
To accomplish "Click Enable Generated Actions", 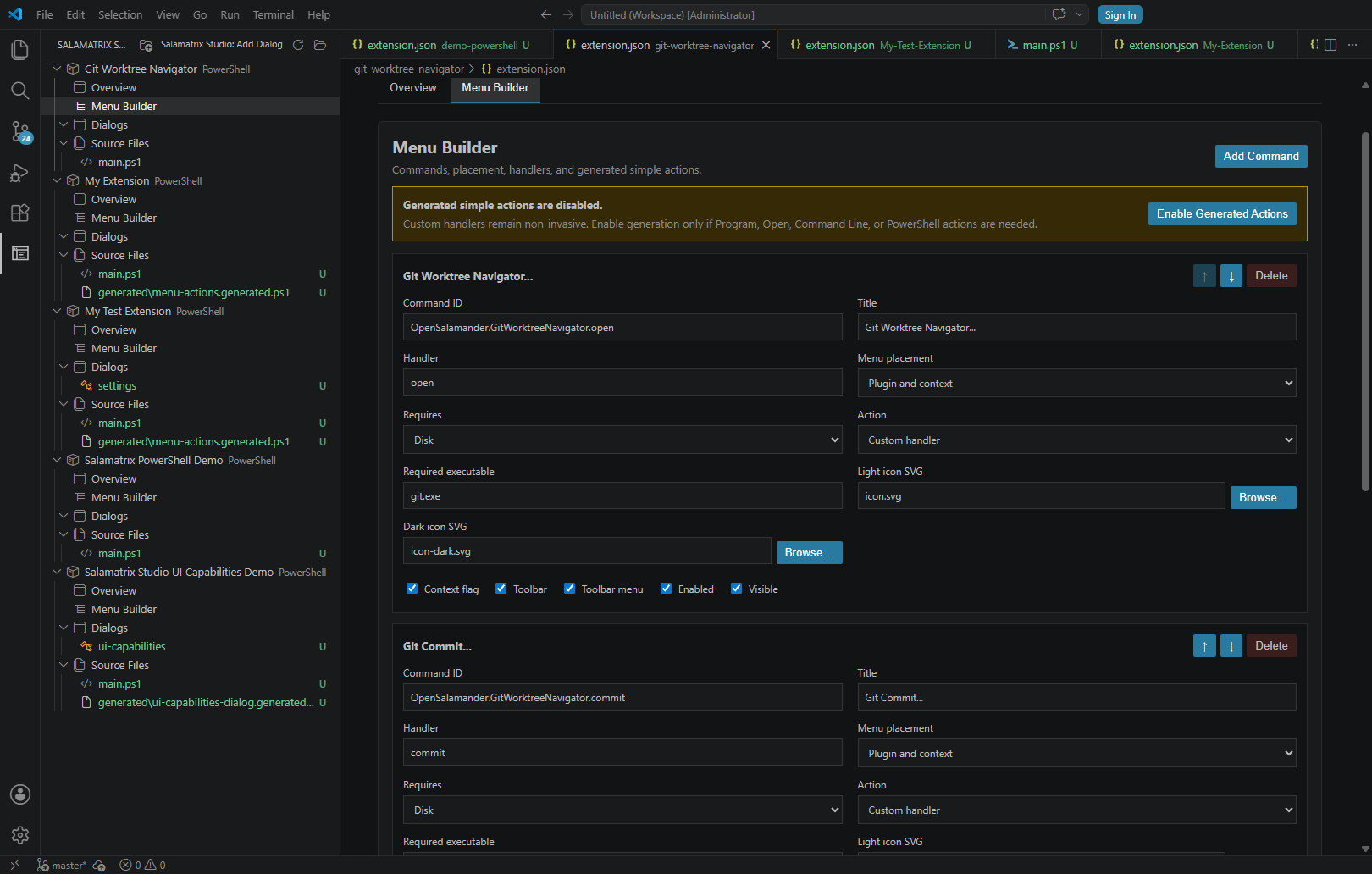I will pos(1222,213).
